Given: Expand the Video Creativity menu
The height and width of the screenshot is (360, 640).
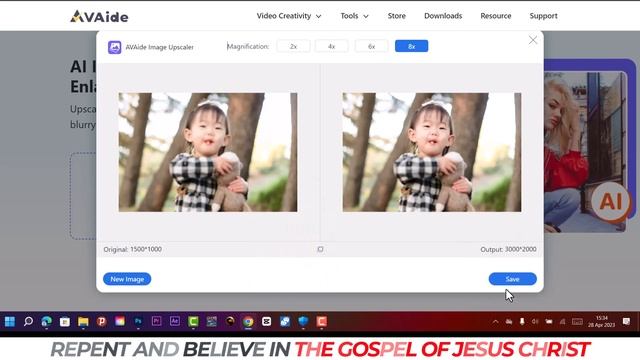Looking at the screenshot, I should coord(289,16).
